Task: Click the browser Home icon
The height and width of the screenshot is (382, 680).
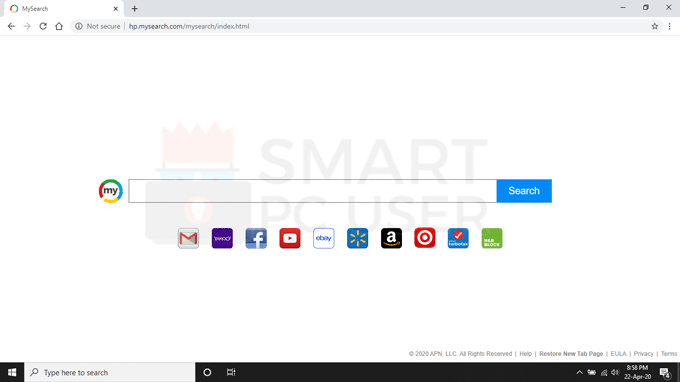Action: pyautogui.click(x=59, y=26)
